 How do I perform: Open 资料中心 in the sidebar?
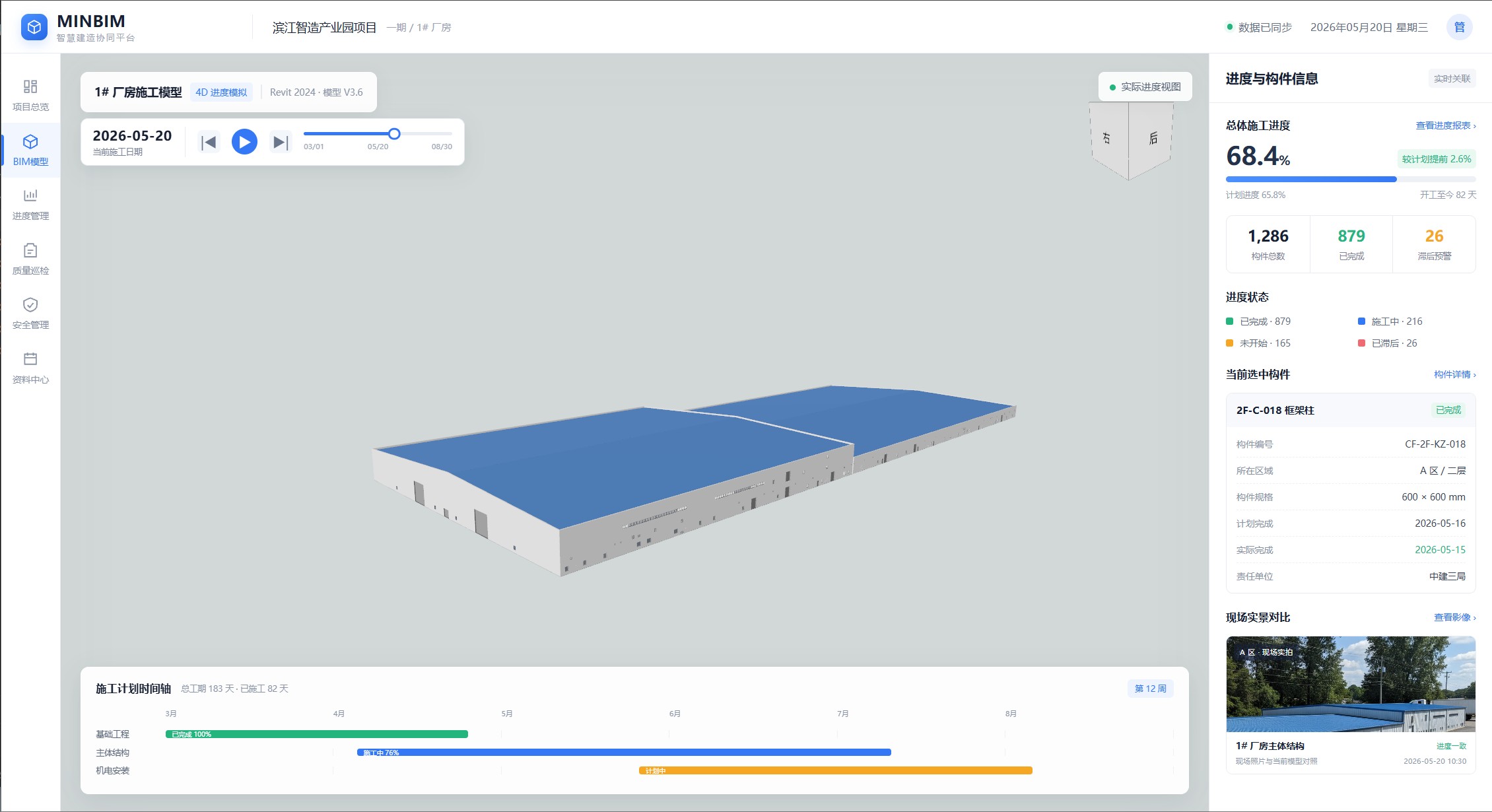[x=30, y=368]
